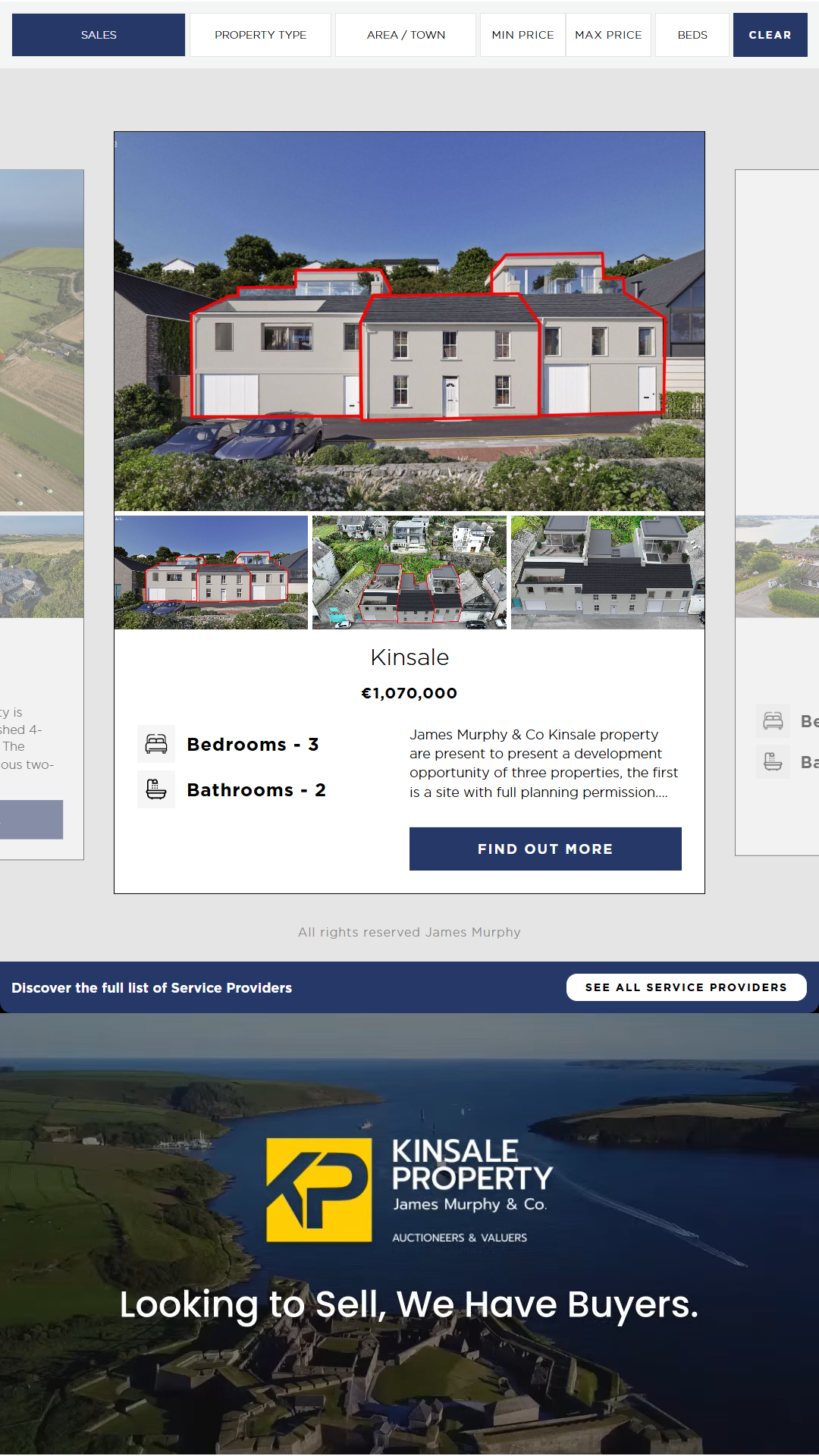Screen dimensions: 819x1456
Task: Click the bathtub icon beside Bathrooms
Action: (156, 789)
